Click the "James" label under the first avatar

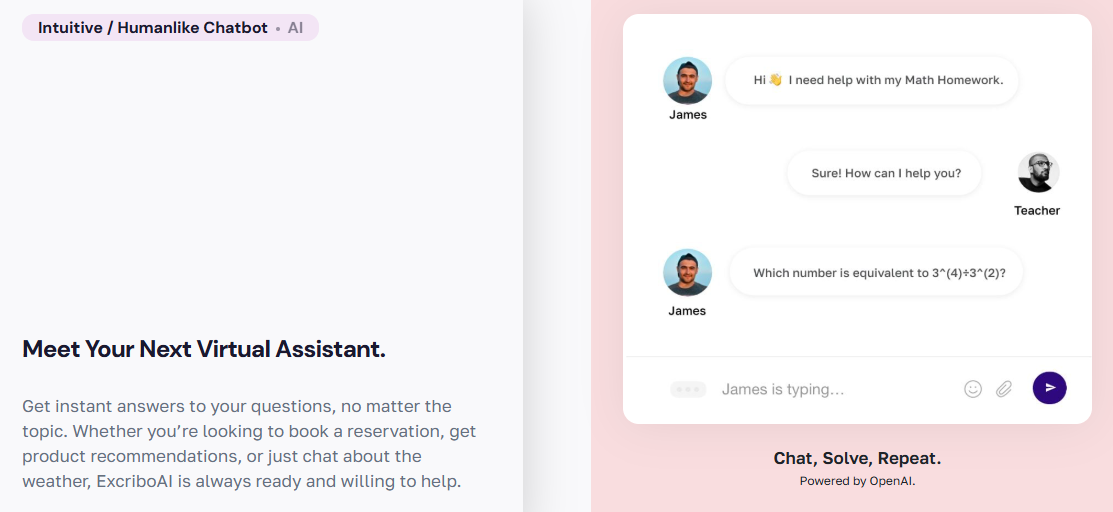[687, 115]
